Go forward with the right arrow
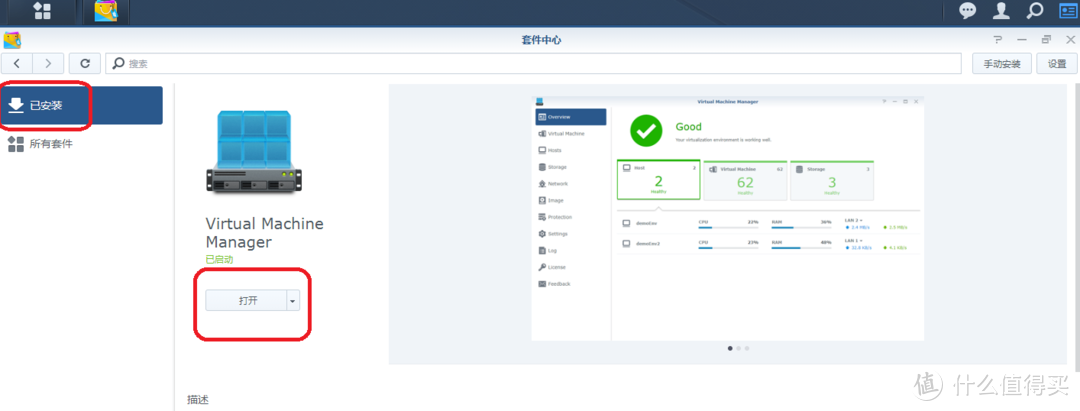Screen dimensions: 1080x411 [x=48, y=63]
